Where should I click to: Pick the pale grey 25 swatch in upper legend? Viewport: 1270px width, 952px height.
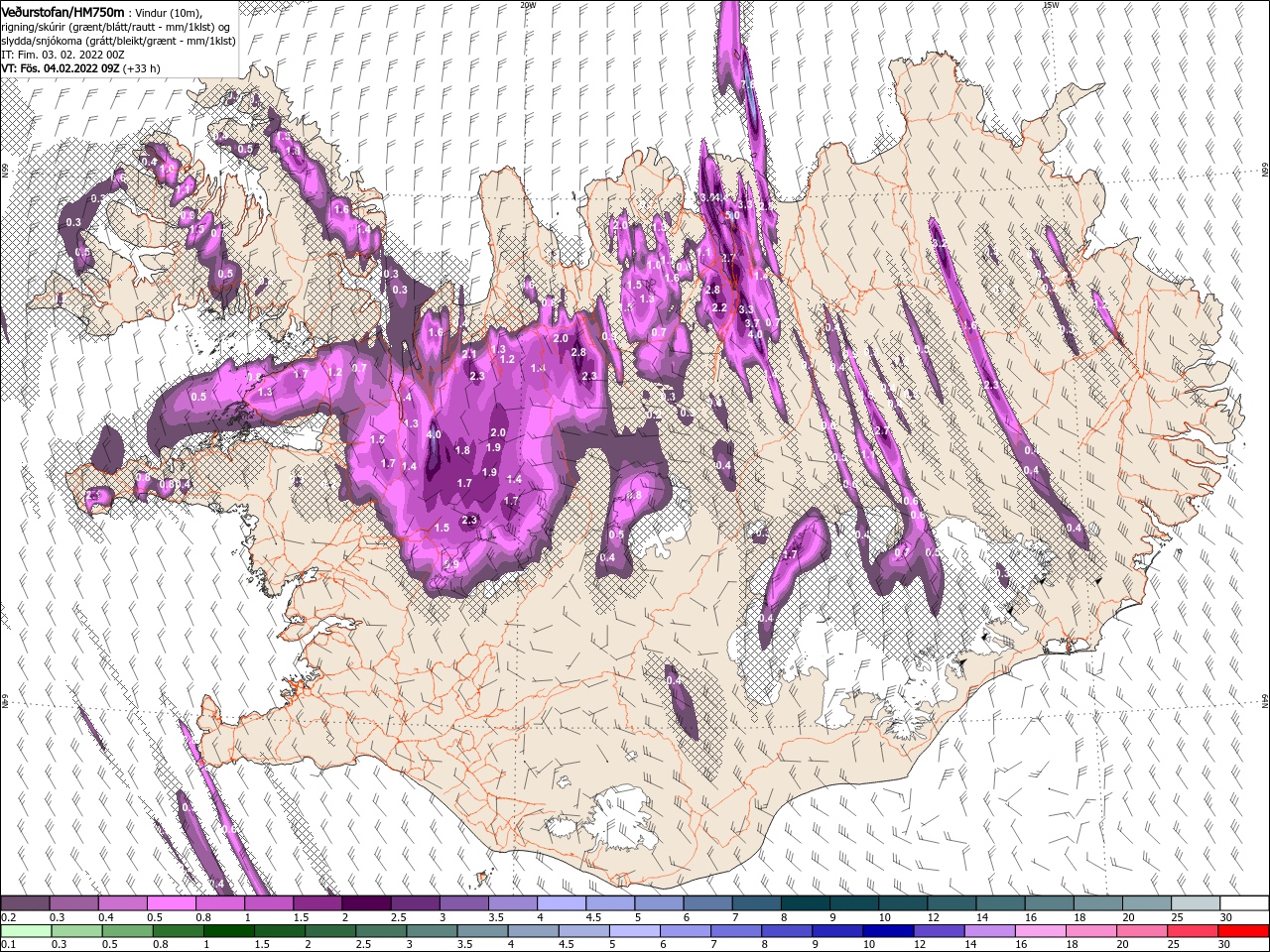[1196, 903]
